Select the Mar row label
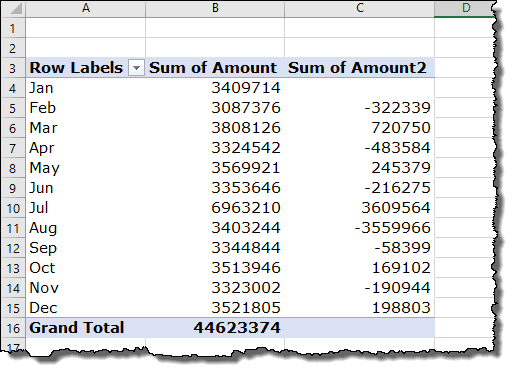Image resolution: width=514 pixels, height=372 pixels. [86, 128]
